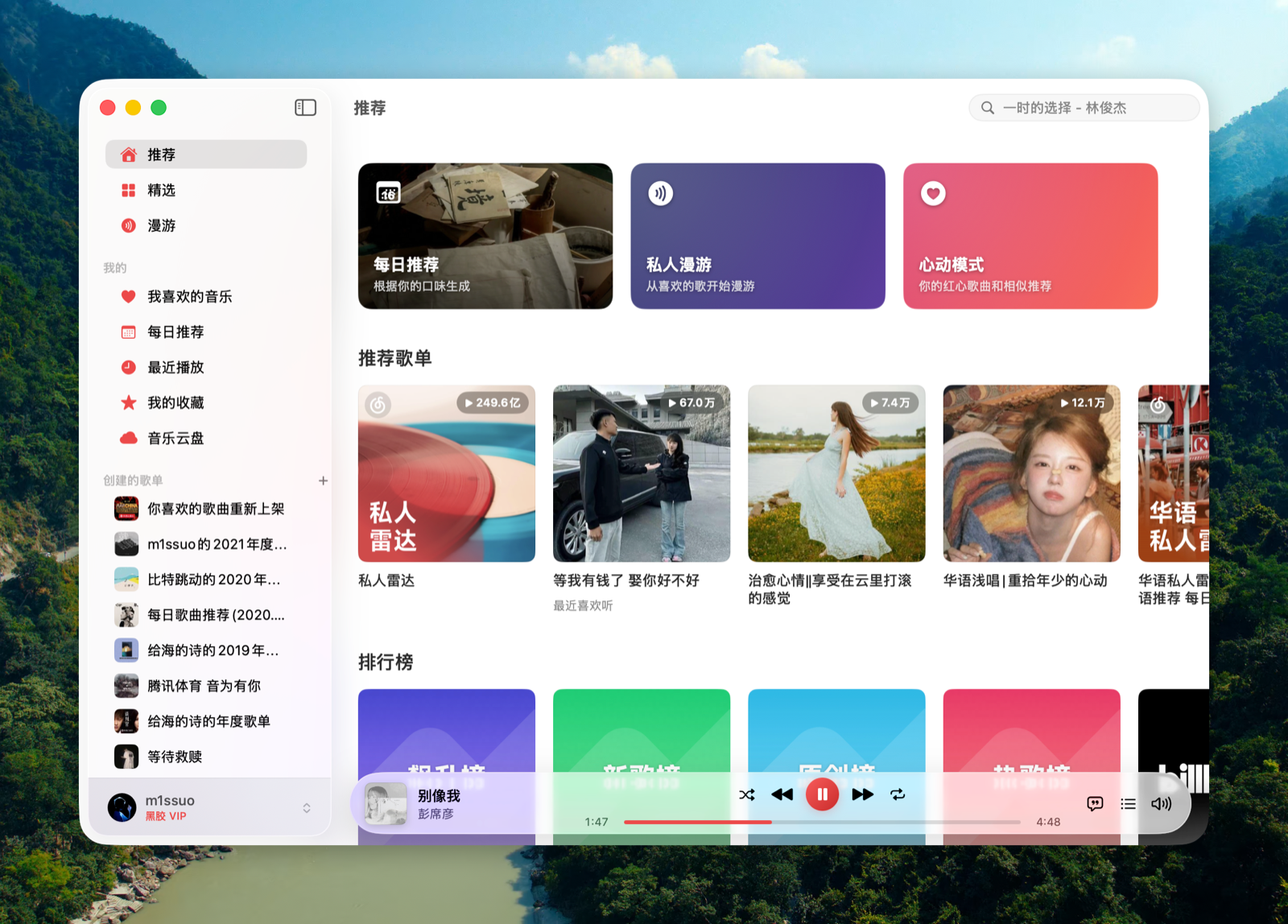The width and height of the screenshot is (1288, 924).
Task: Open the 等我有钱了 娶你好不好 playlist cover
Action: coord(642,473)
